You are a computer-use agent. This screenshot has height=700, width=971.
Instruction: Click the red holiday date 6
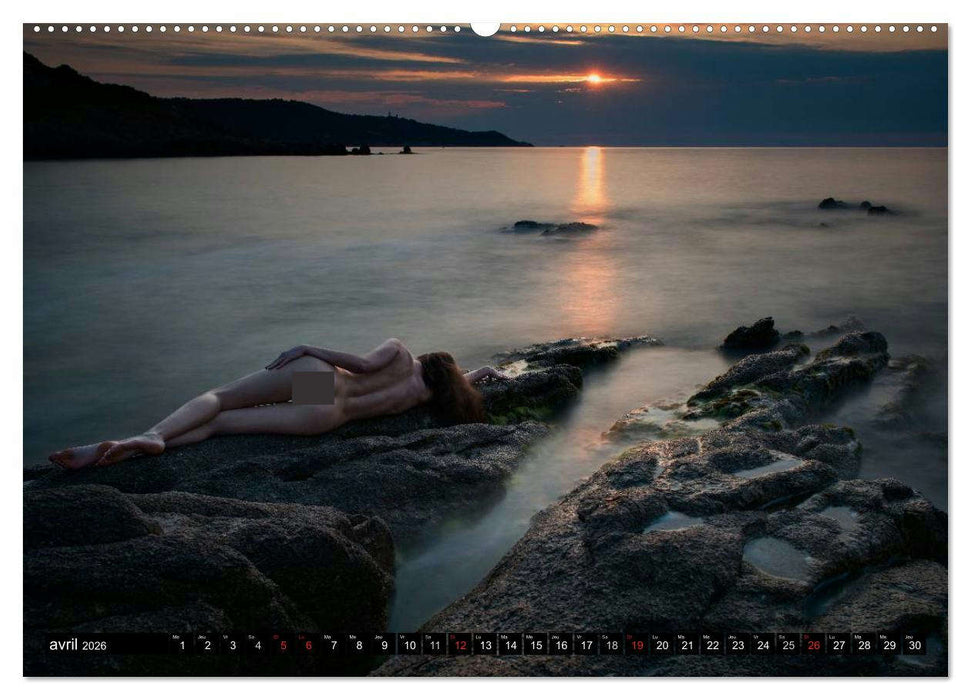coord(307,646)
